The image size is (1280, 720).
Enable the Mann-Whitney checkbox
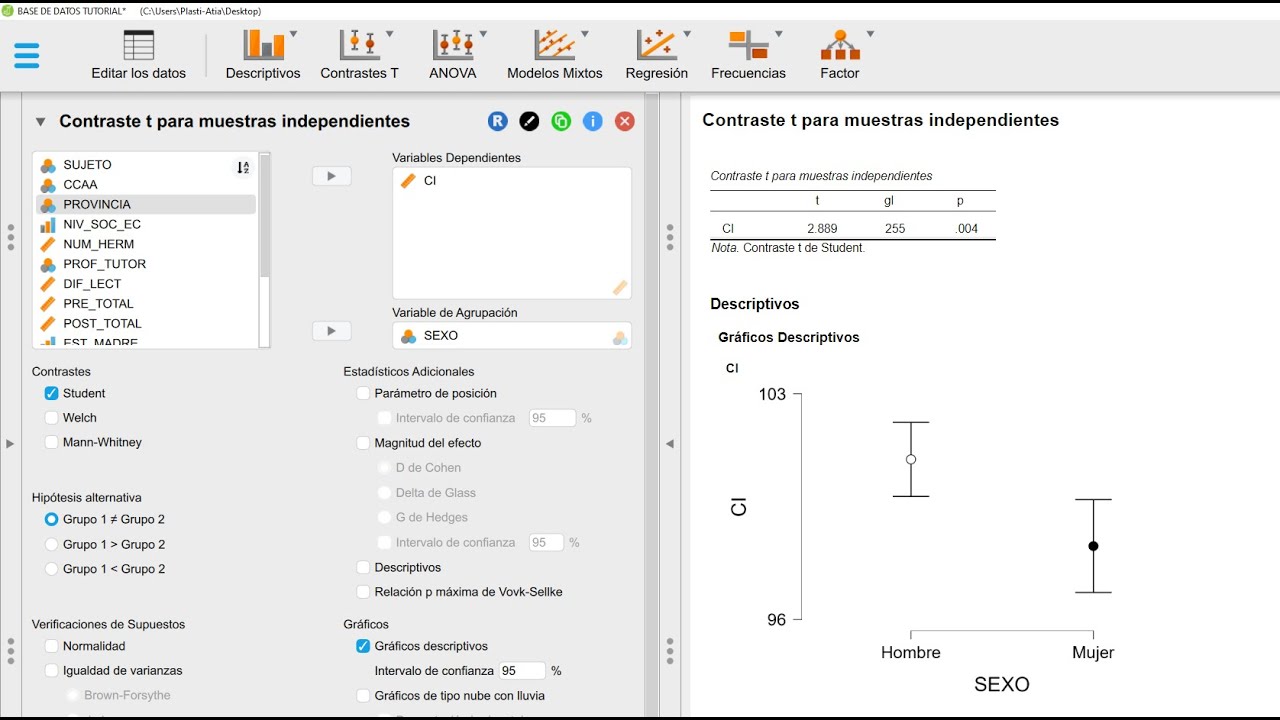click(51, 442)
